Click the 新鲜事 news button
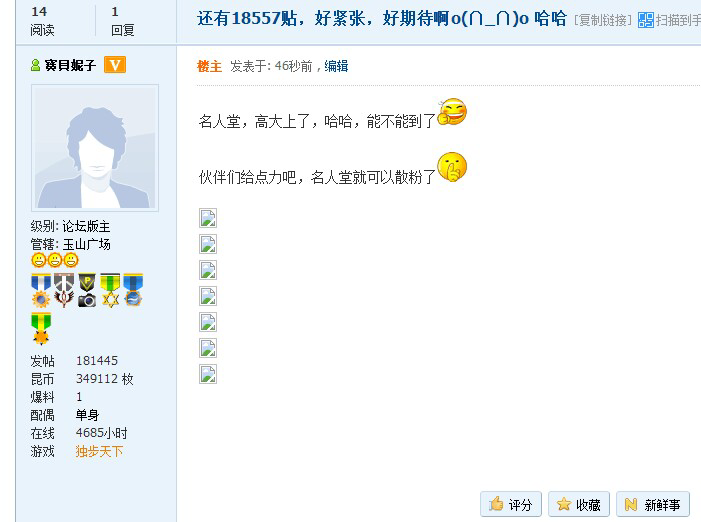Screen dimensions: 701x522 (653, 505)
